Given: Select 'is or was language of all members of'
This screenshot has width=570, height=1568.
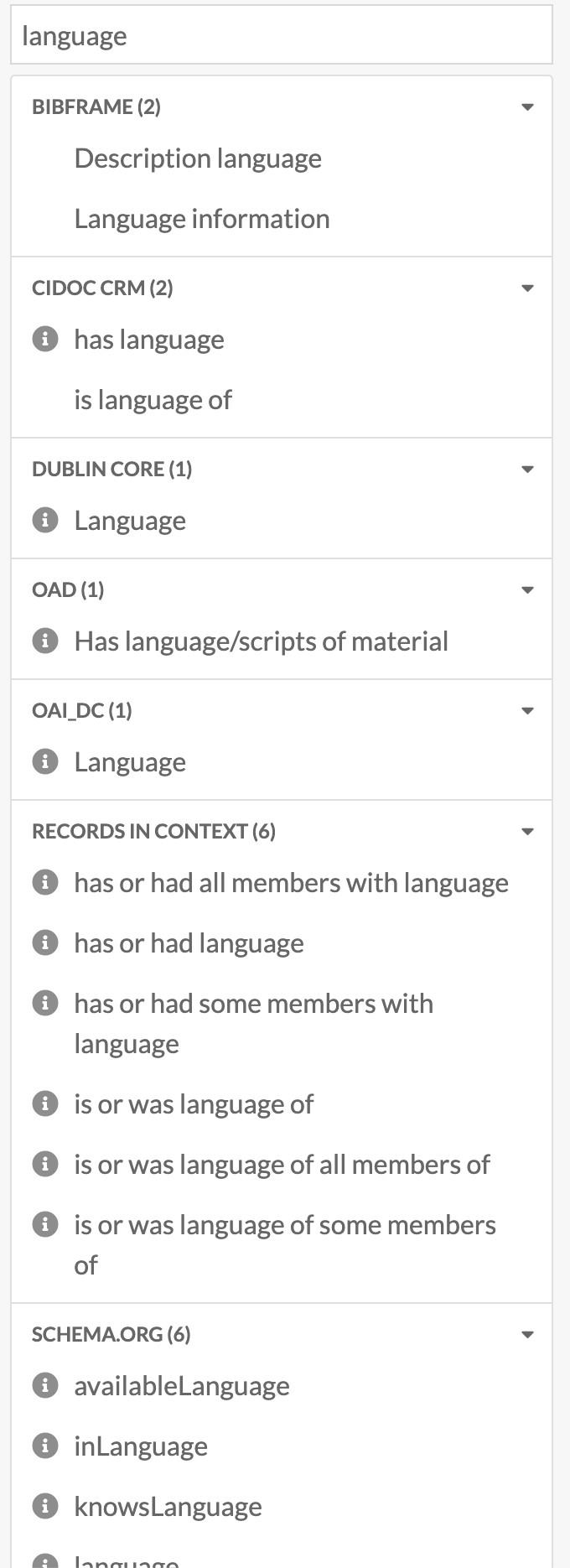Looking at the screenshot, I should point(282,1165).
